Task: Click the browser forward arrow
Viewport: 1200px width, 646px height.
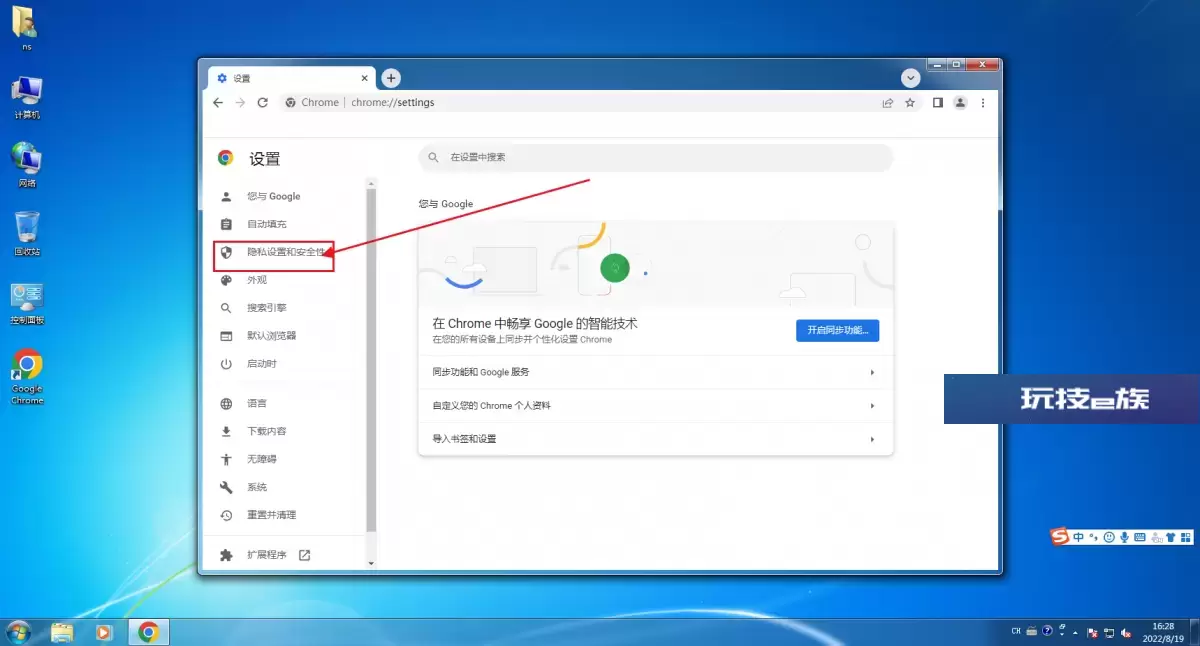Action: 240,102
